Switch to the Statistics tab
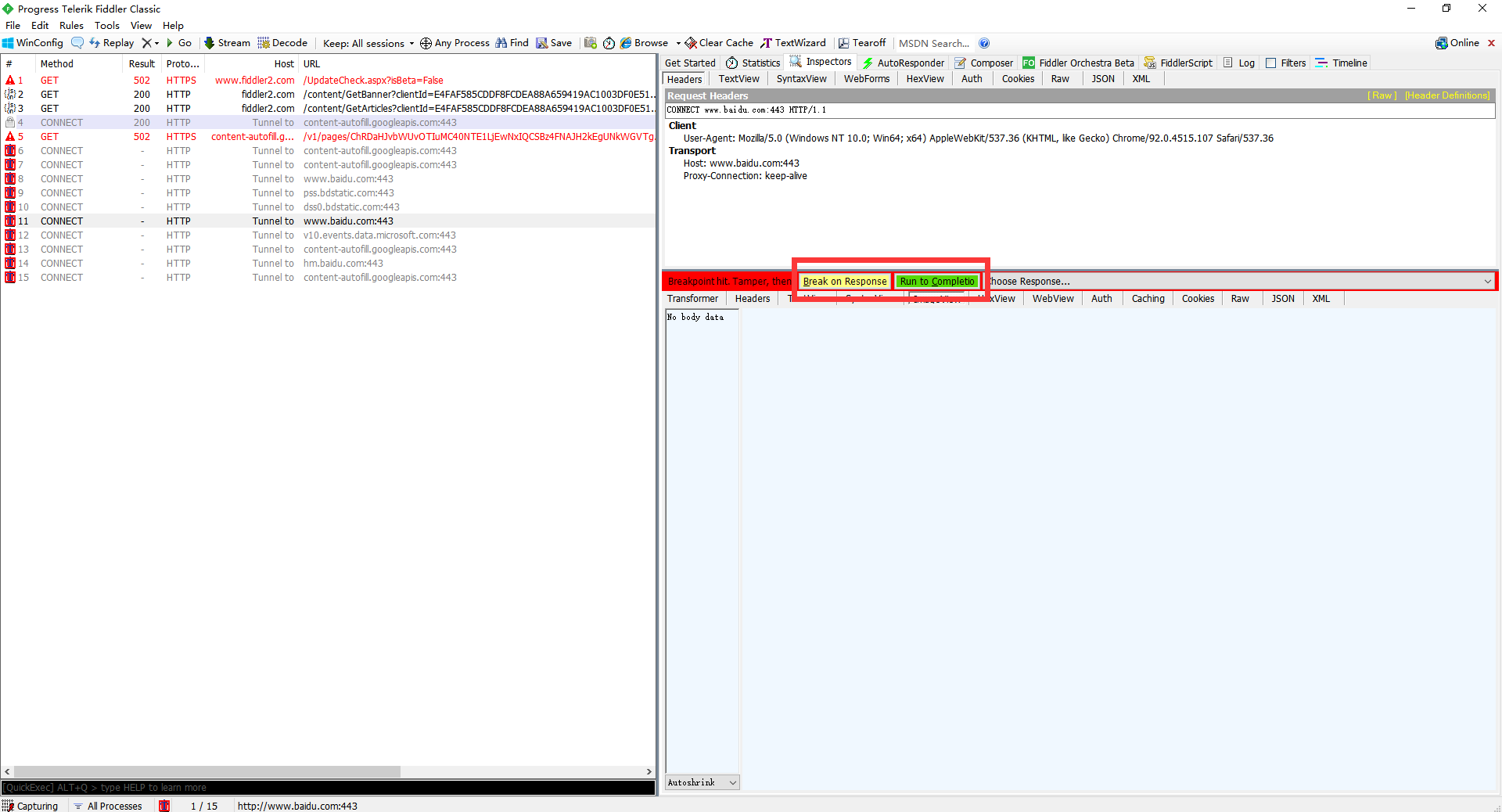This screenshot has width=1502, height=812. point(753,63)
